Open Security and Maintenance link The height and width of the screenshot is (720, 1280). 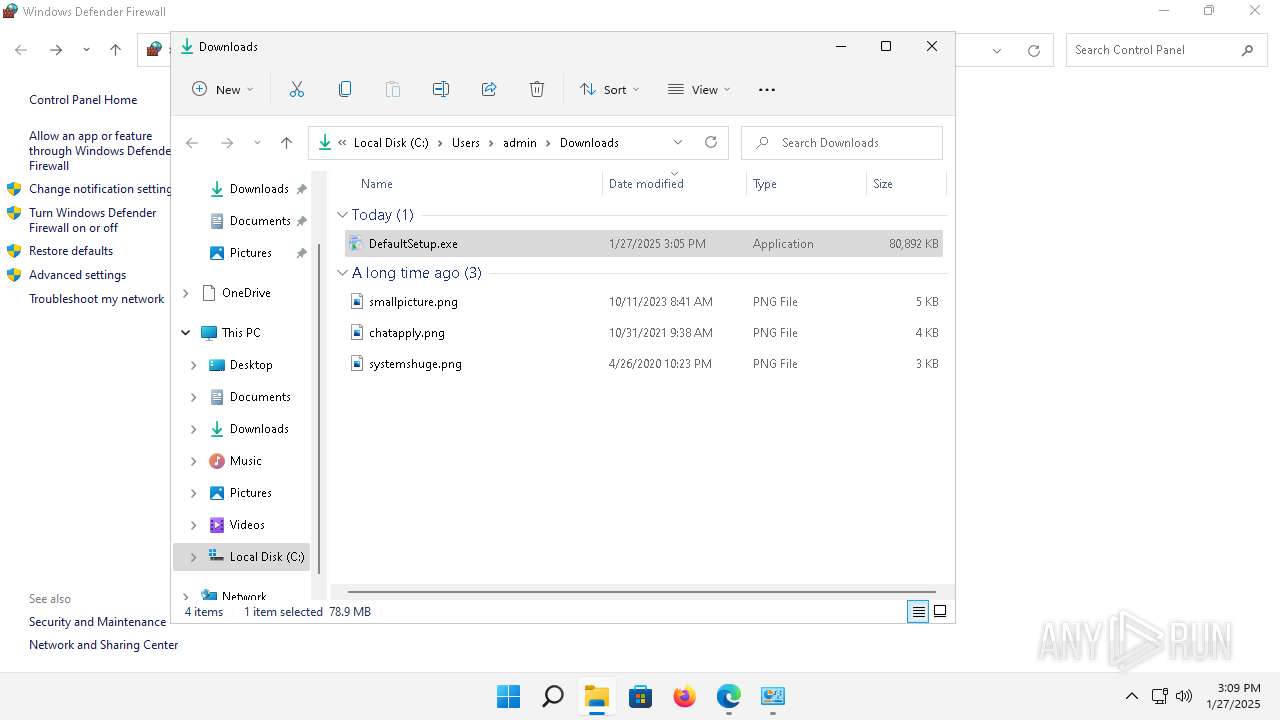[x=98, y=622]
